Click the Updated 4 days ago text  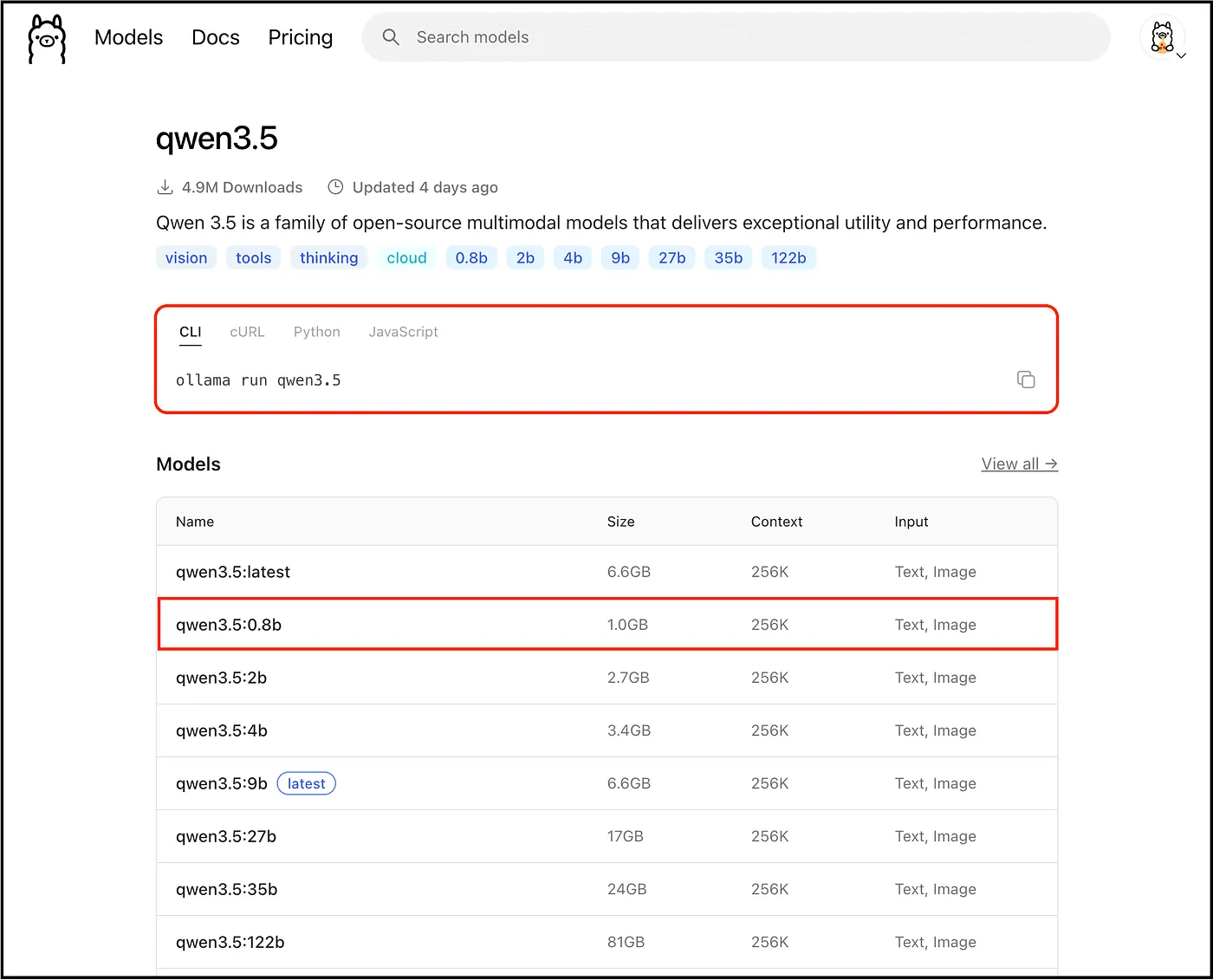click(x=425, y=187)
